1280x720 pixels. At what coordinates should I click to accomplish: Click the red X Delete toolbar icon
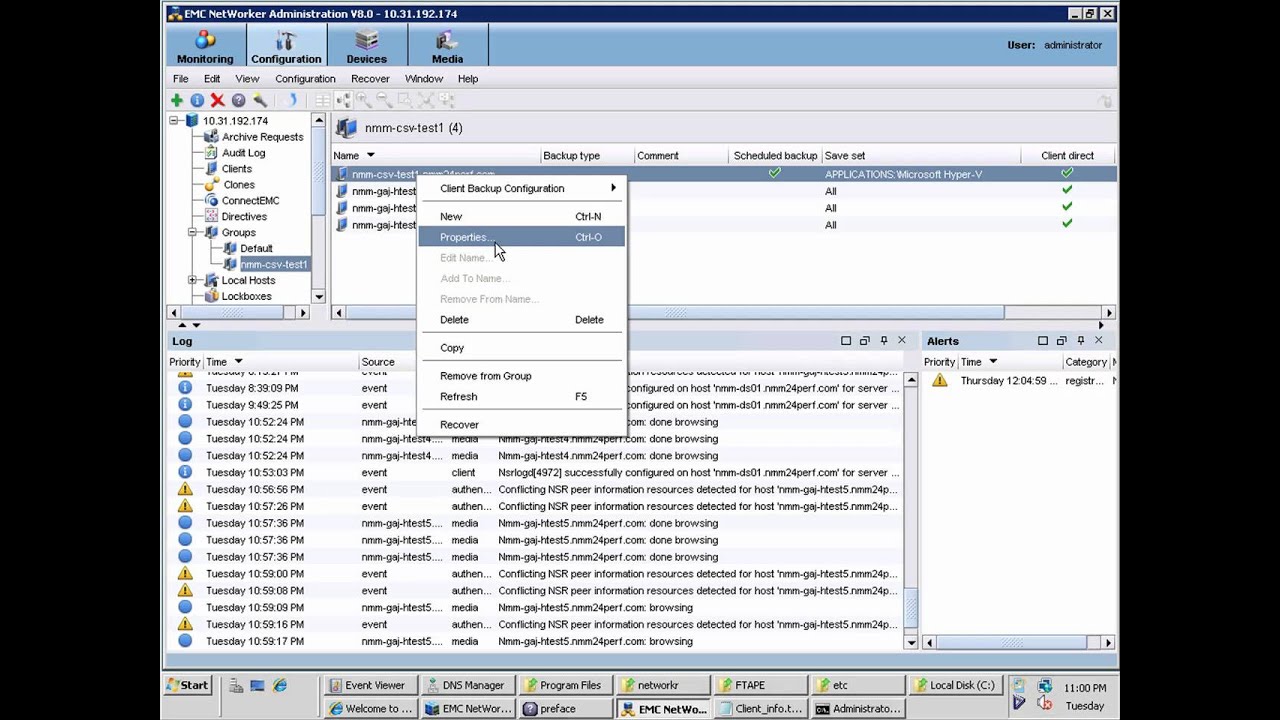217,100
